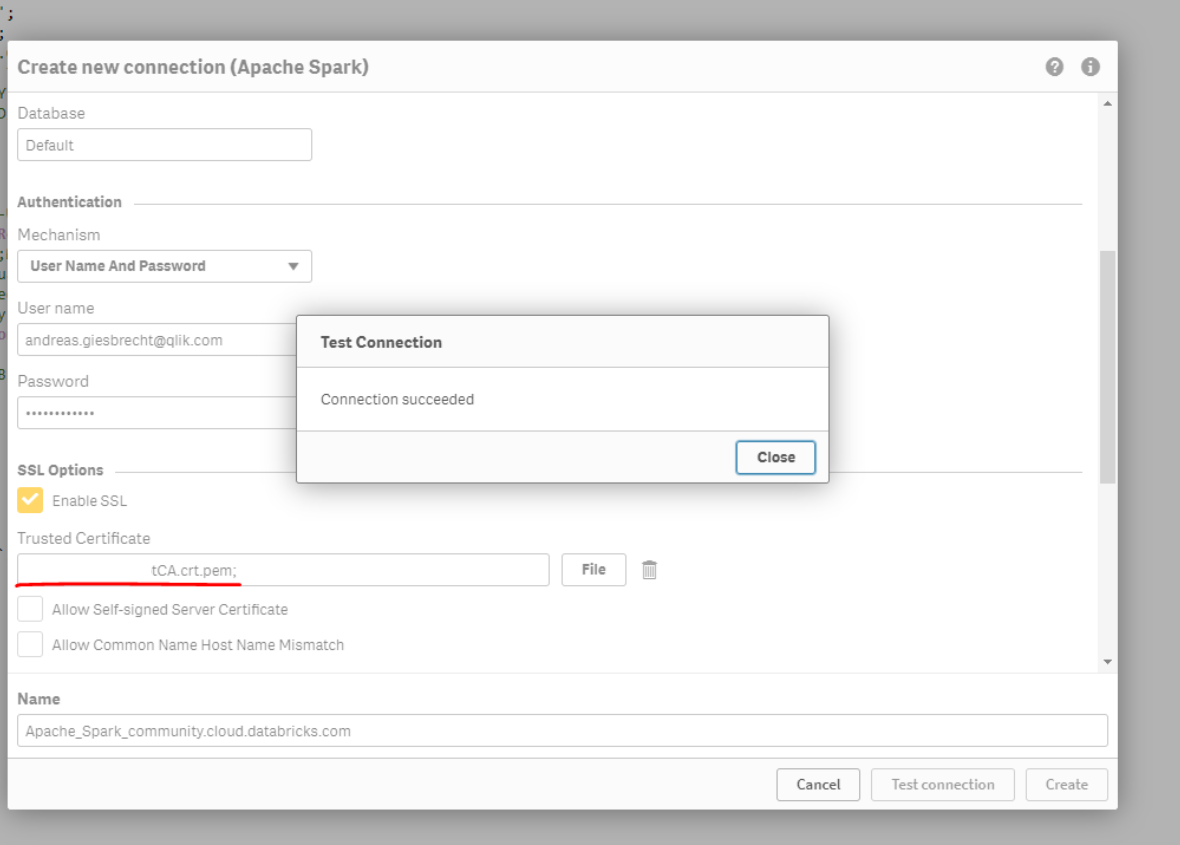Viewport: 1180px width, 845px height.
Task: Delete trusted certificate with trash icon
Action: 649,570
